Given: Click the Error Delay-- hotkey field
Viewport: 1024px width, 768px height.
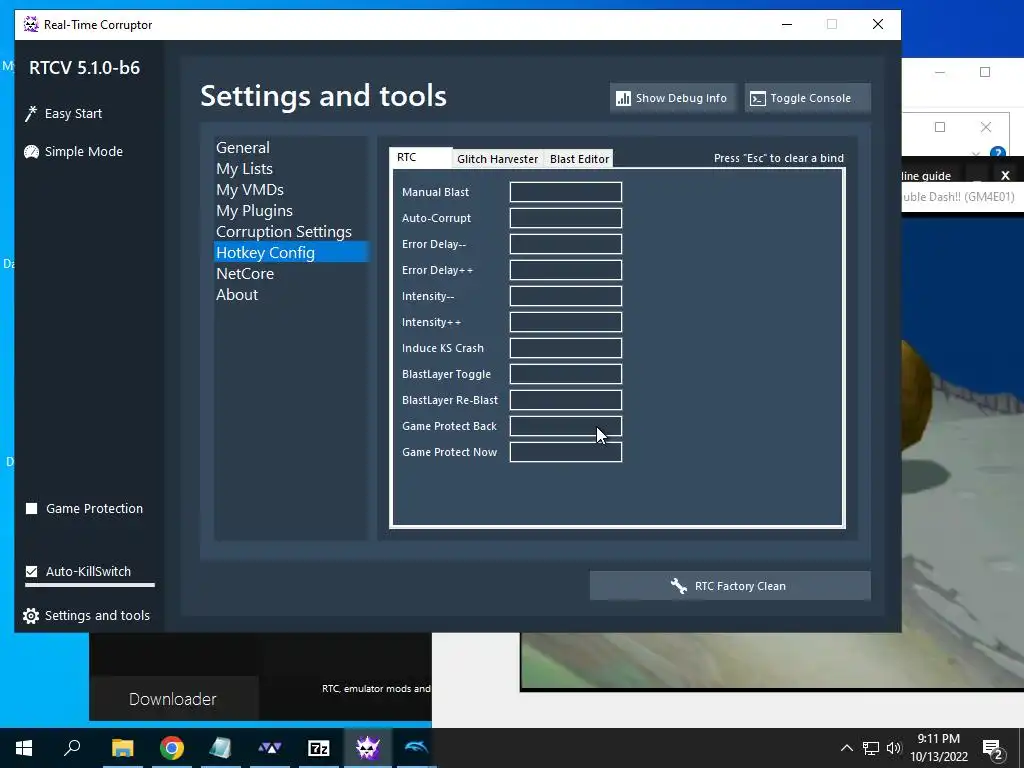Looking at the screenshot, I should tap(566, 244).
